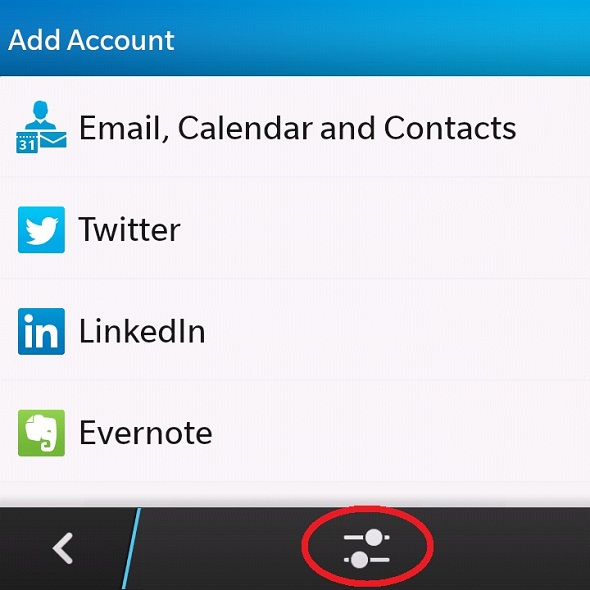Tap the Email, Calendar and Contacts icon
Viewport: 590px width, 590px height.
[x=41, y=127]
